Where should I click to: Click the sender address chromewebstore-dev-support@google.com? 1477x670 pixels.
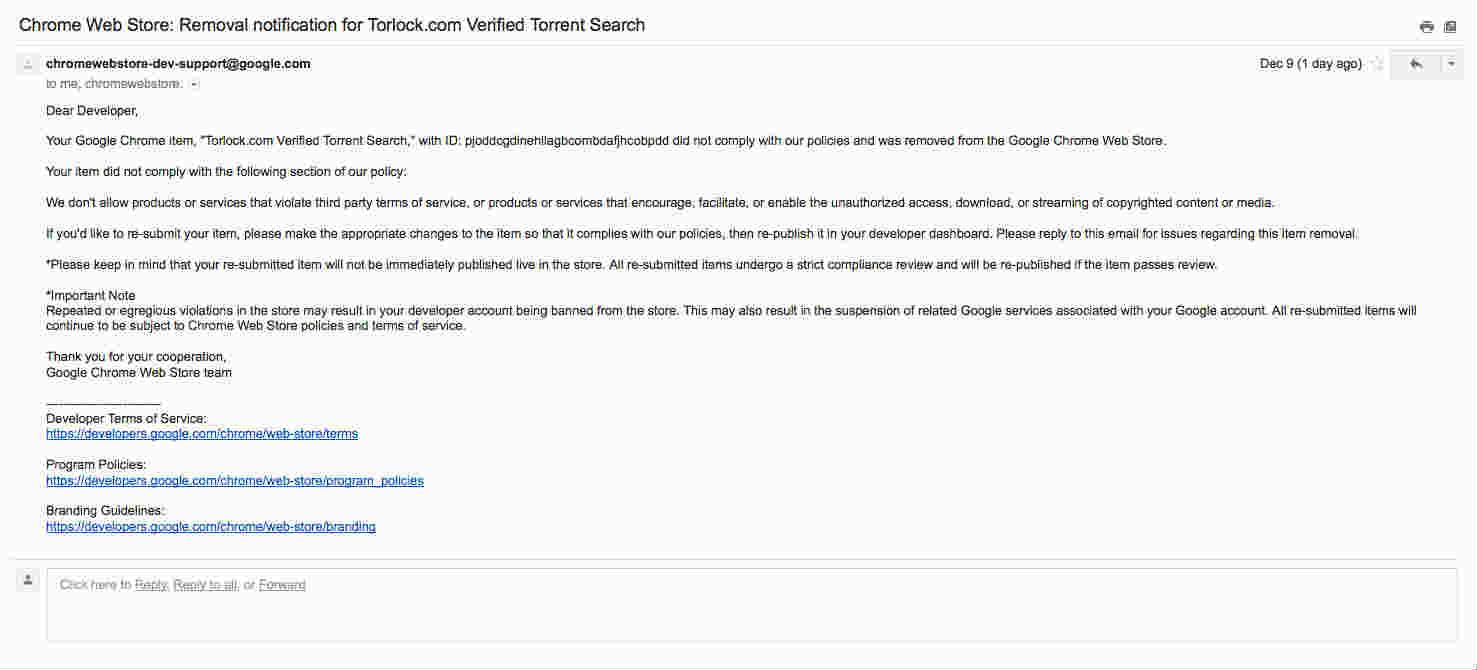[178, 64]
